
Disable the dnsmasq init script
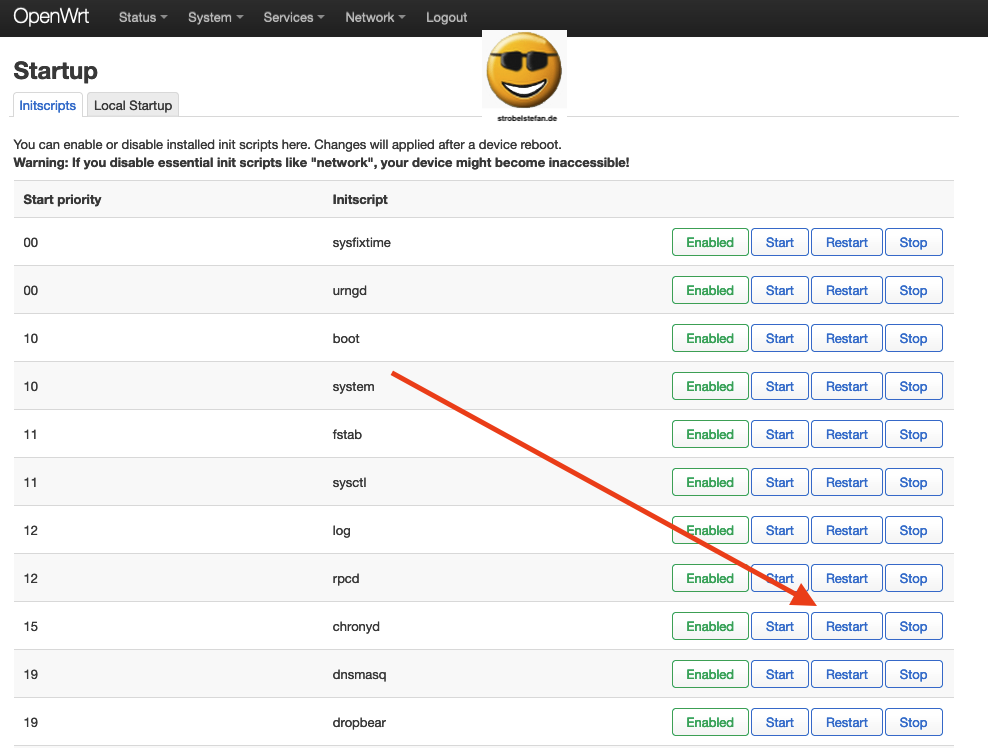[710, 674]
